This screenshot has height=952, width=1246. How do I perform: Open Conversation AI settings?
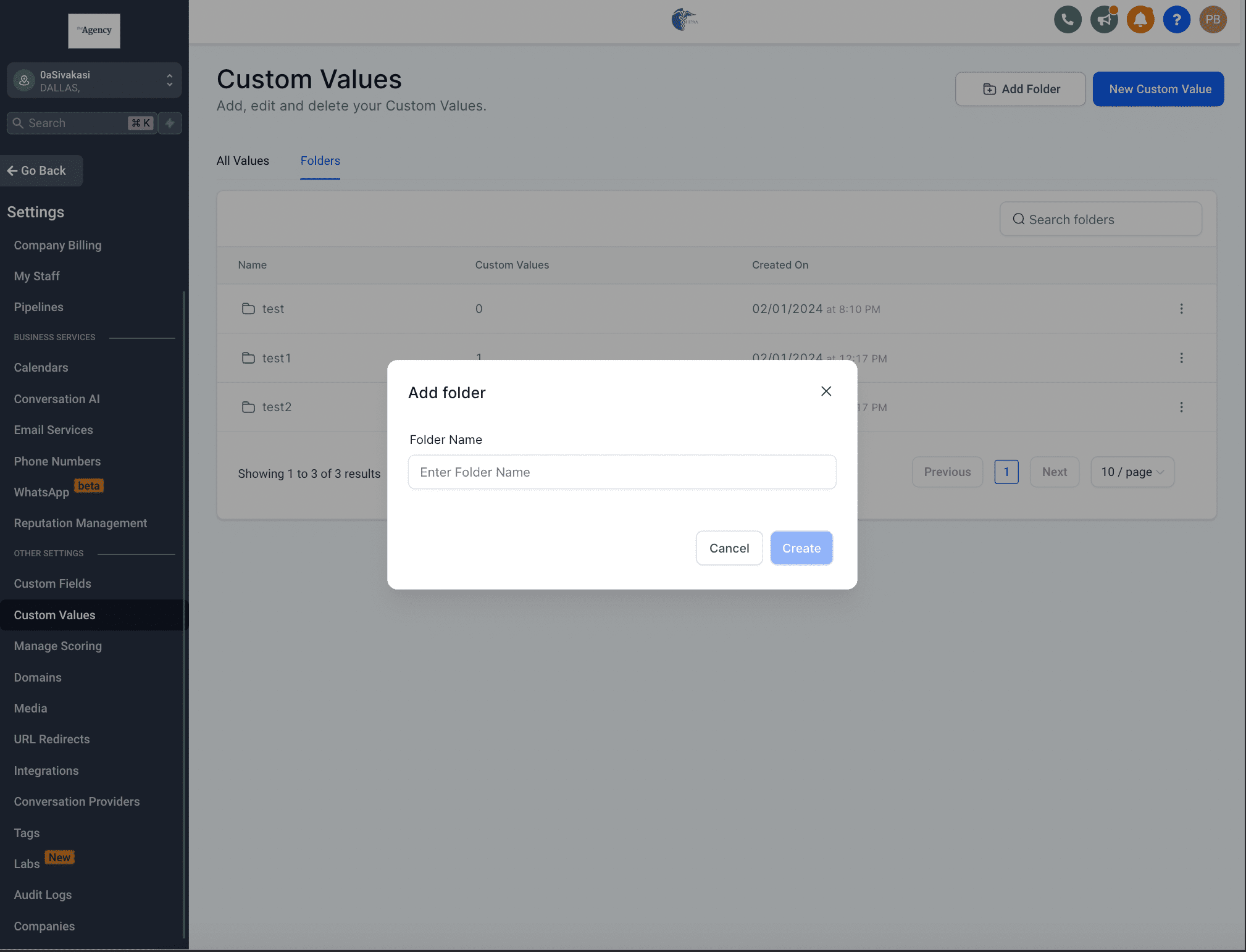point(57,399)
